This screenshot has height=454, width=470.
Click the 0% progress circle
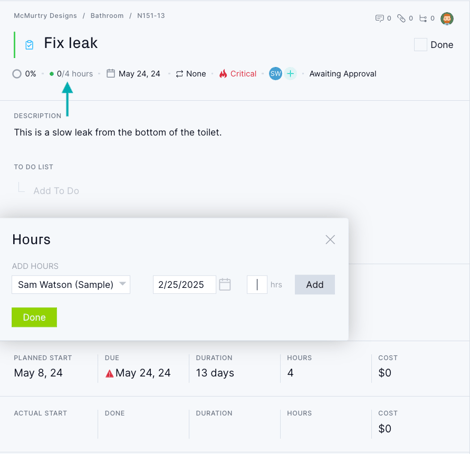[17, 74]
